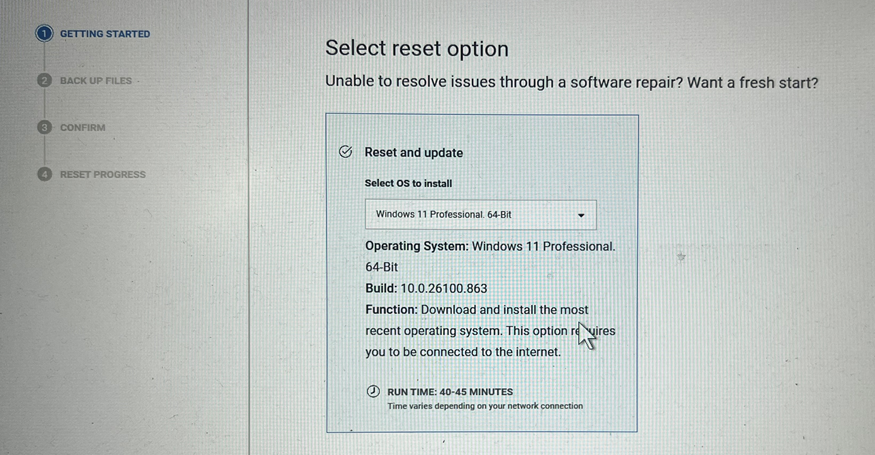Switch to the Reset Progress step
875x455 pixels.
[x=102, y=175]
